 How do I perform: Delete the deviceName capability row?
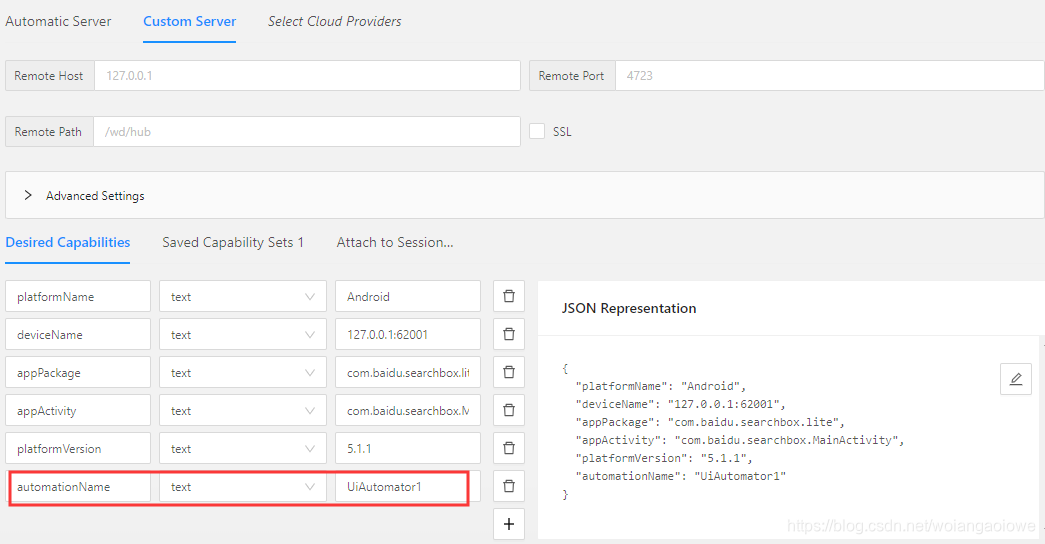click(x=509, y=335)
